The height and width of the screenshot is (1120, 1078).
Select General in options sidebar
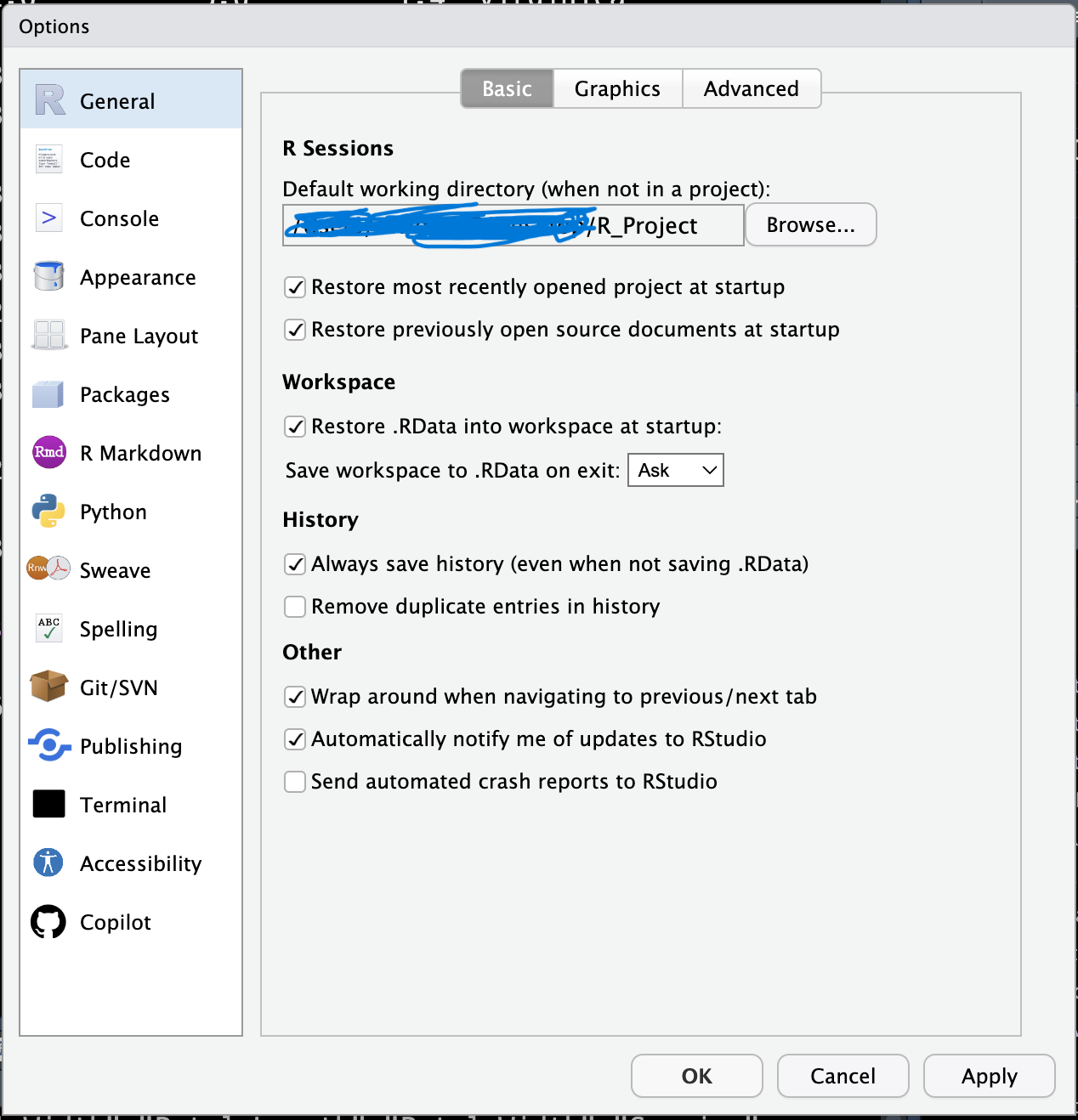131,100
